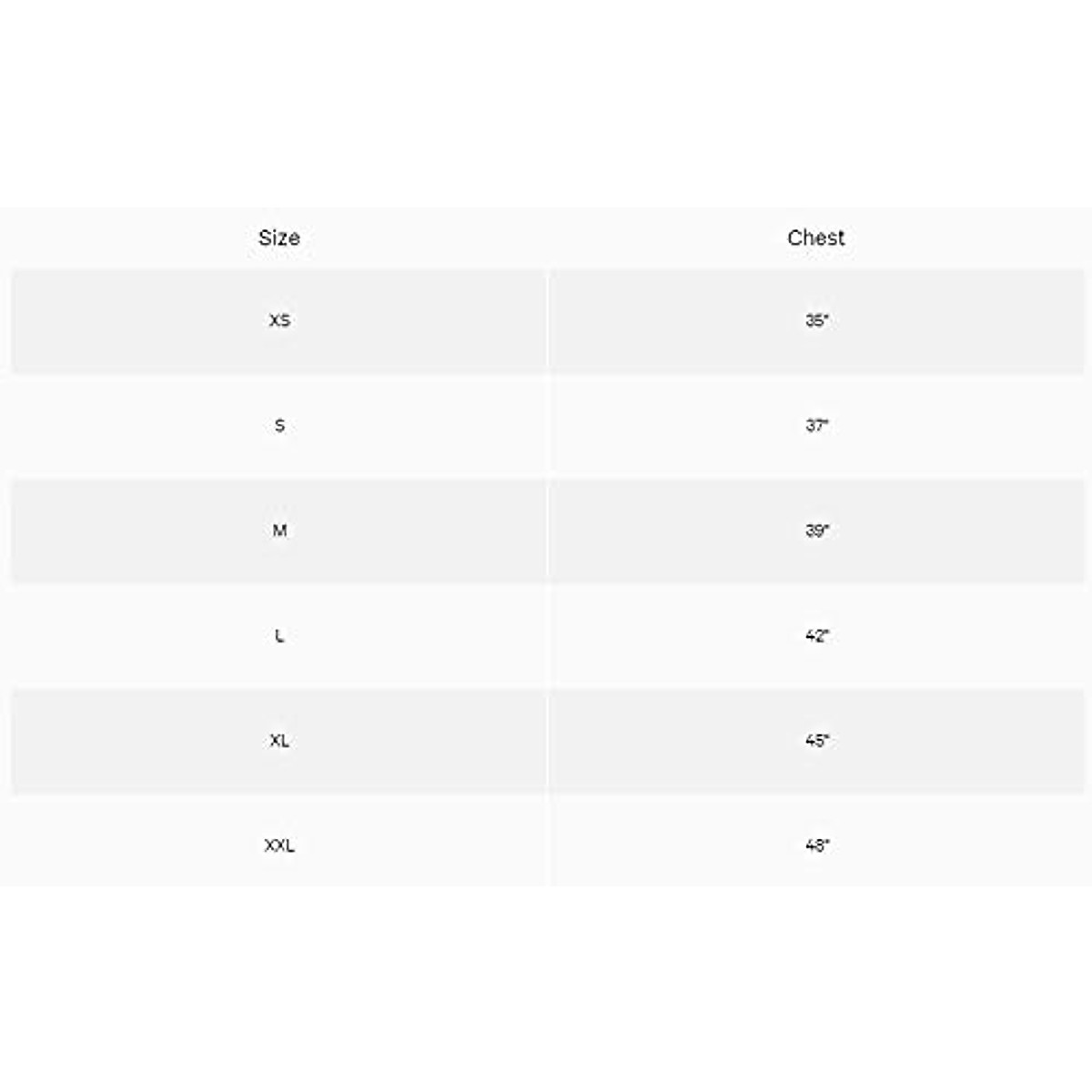Choose the L size label

[279, 635]
